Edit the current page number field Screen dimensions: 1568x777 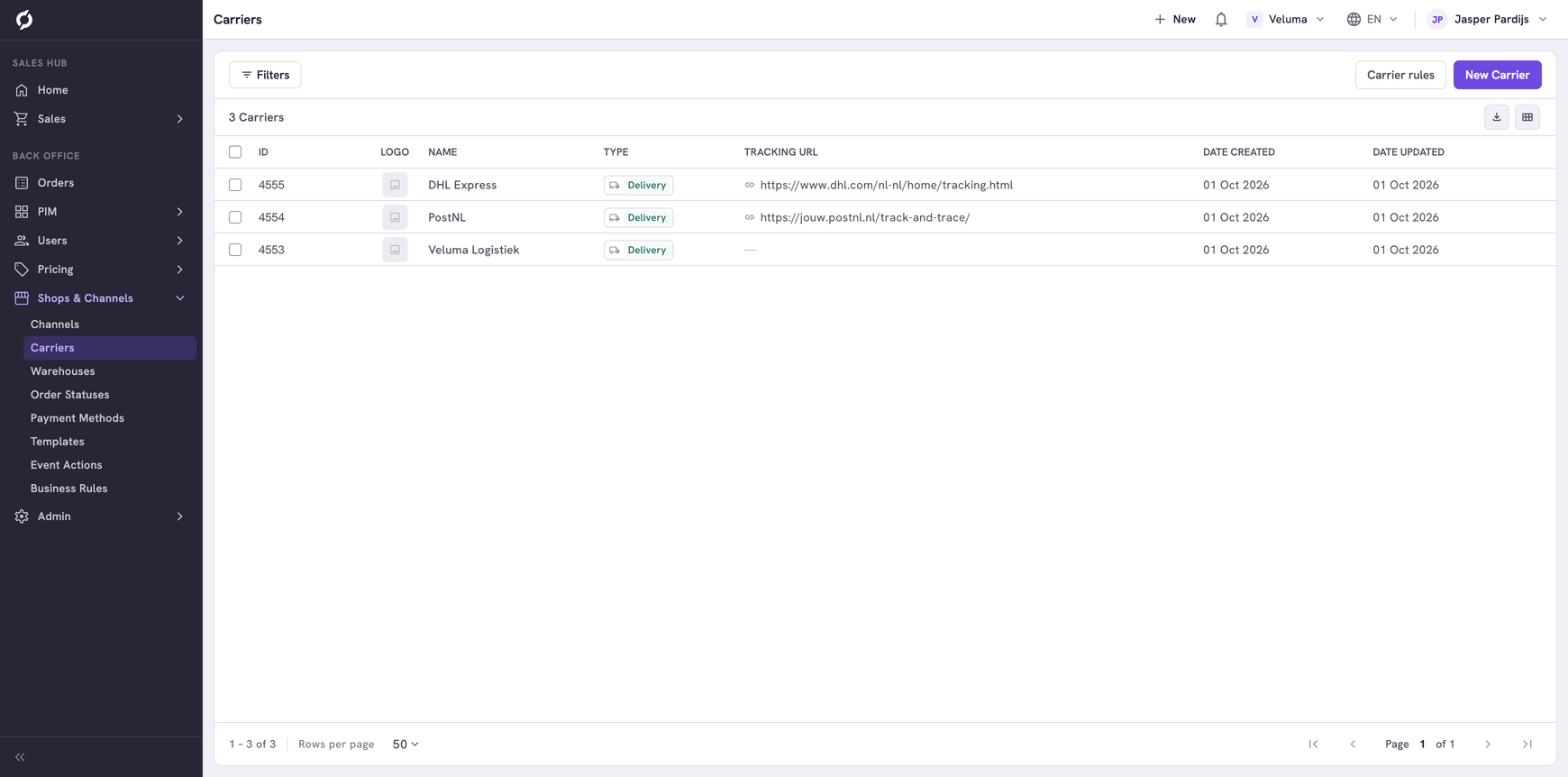coord(1422,745)
